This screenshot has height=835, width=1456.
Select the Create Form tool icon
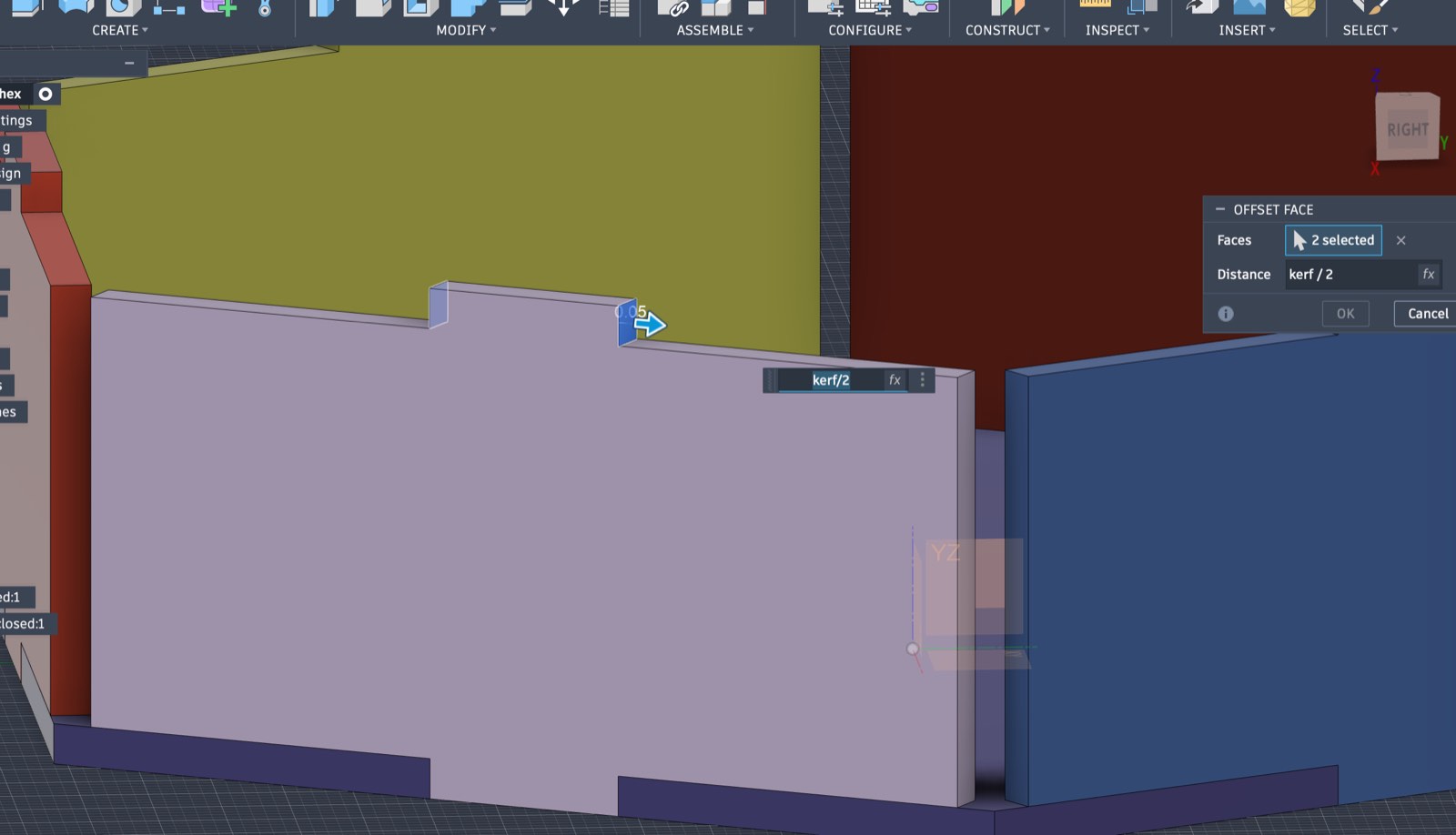[218, 7]
